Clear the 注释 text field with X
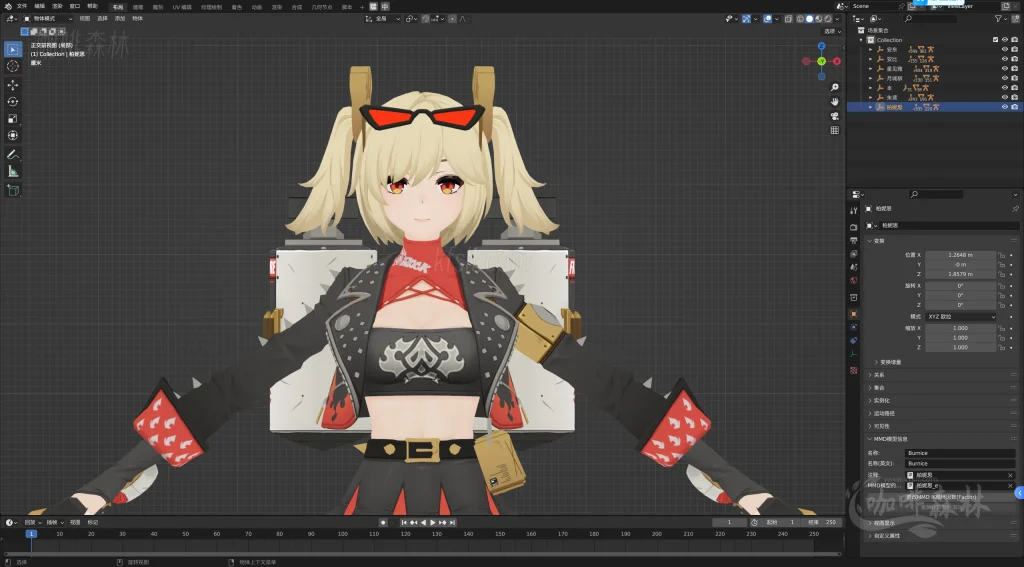1024x567 pixels. [x=1010, y=476]
